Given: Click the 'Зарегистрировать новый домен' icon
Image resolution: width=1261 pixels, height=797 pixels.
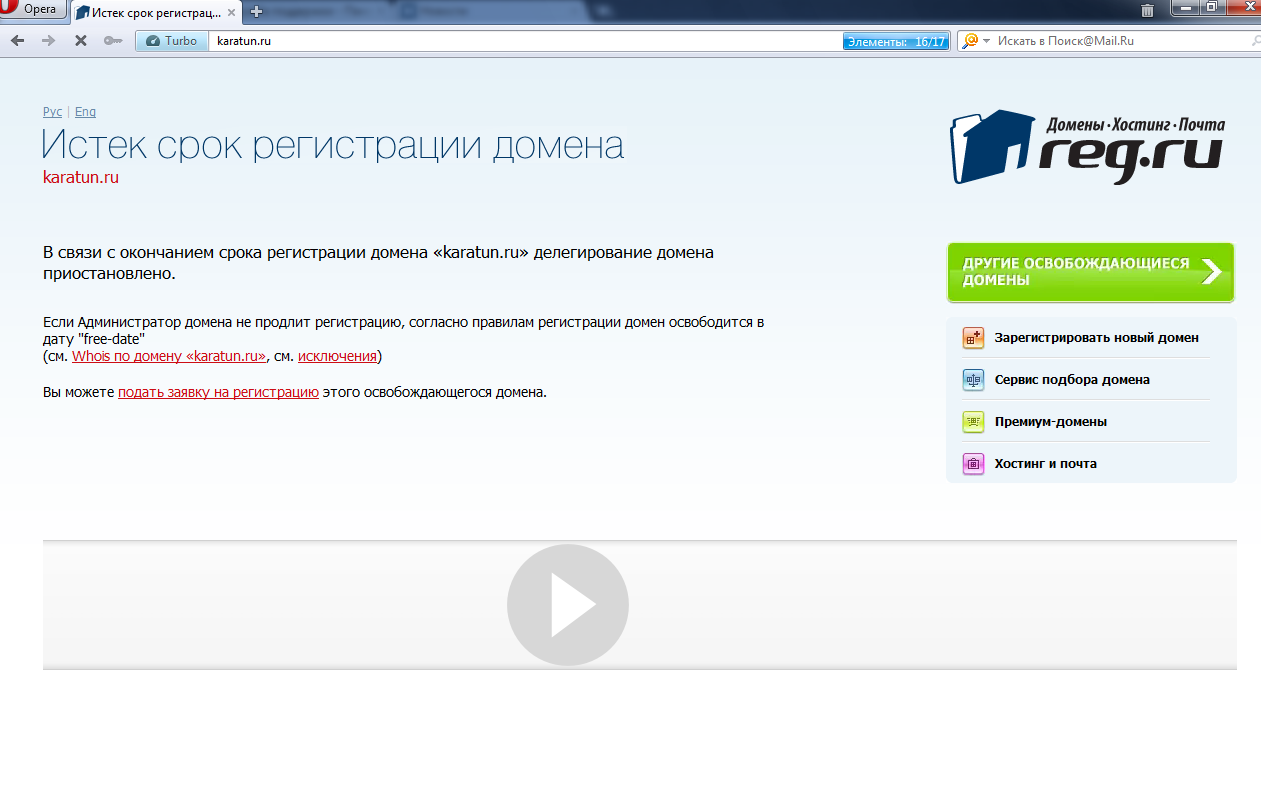Looking at the screenshot, I should [973, 338].
